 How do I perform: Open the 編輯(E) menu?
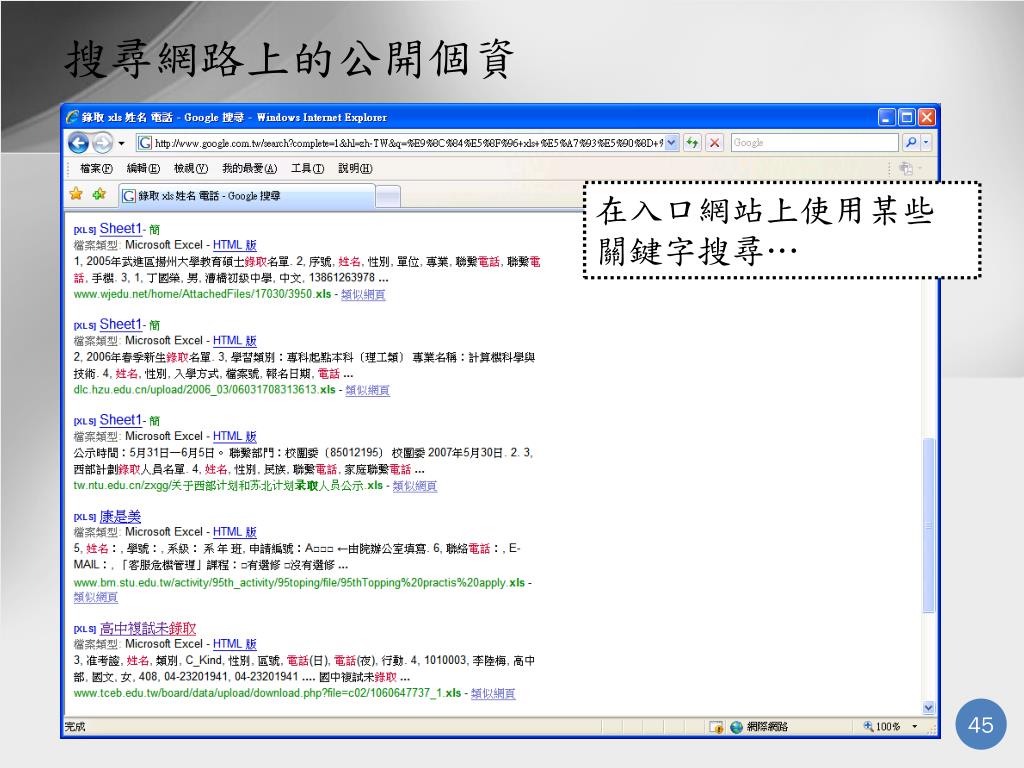[x=143, y=168]
